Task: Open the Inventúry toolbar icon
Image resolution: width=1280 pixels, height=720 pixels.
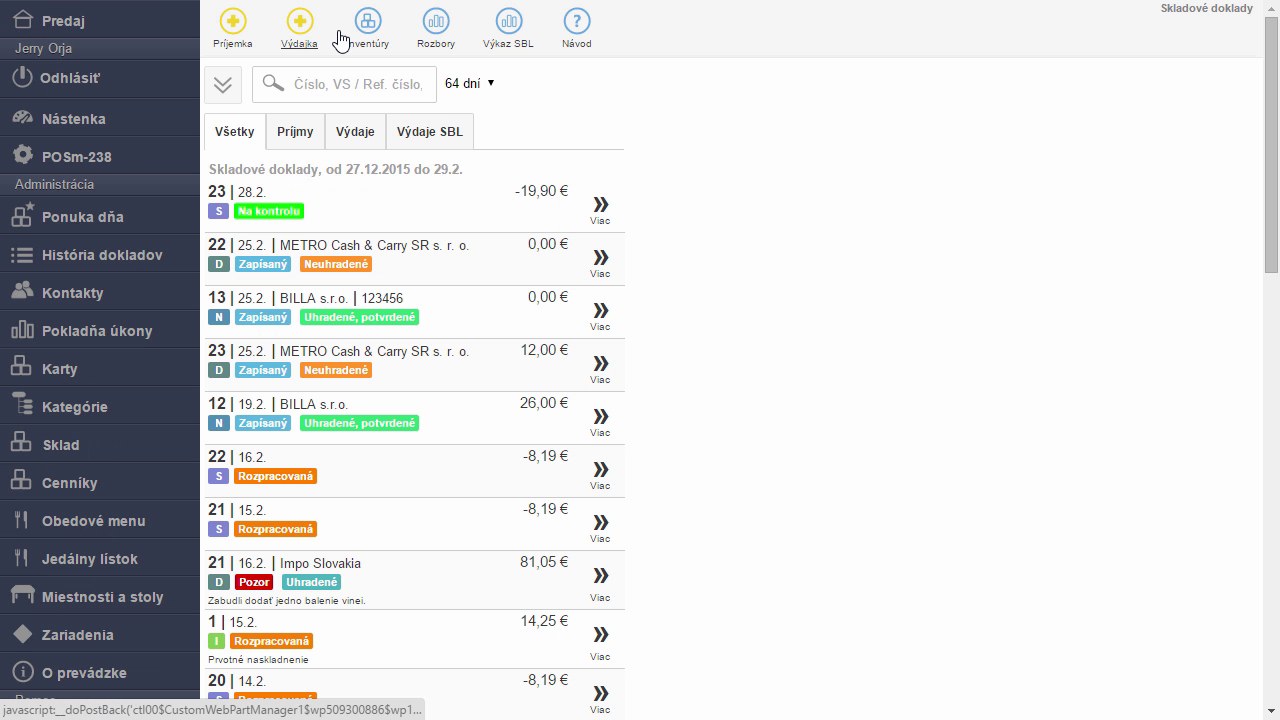Action: 368,28
